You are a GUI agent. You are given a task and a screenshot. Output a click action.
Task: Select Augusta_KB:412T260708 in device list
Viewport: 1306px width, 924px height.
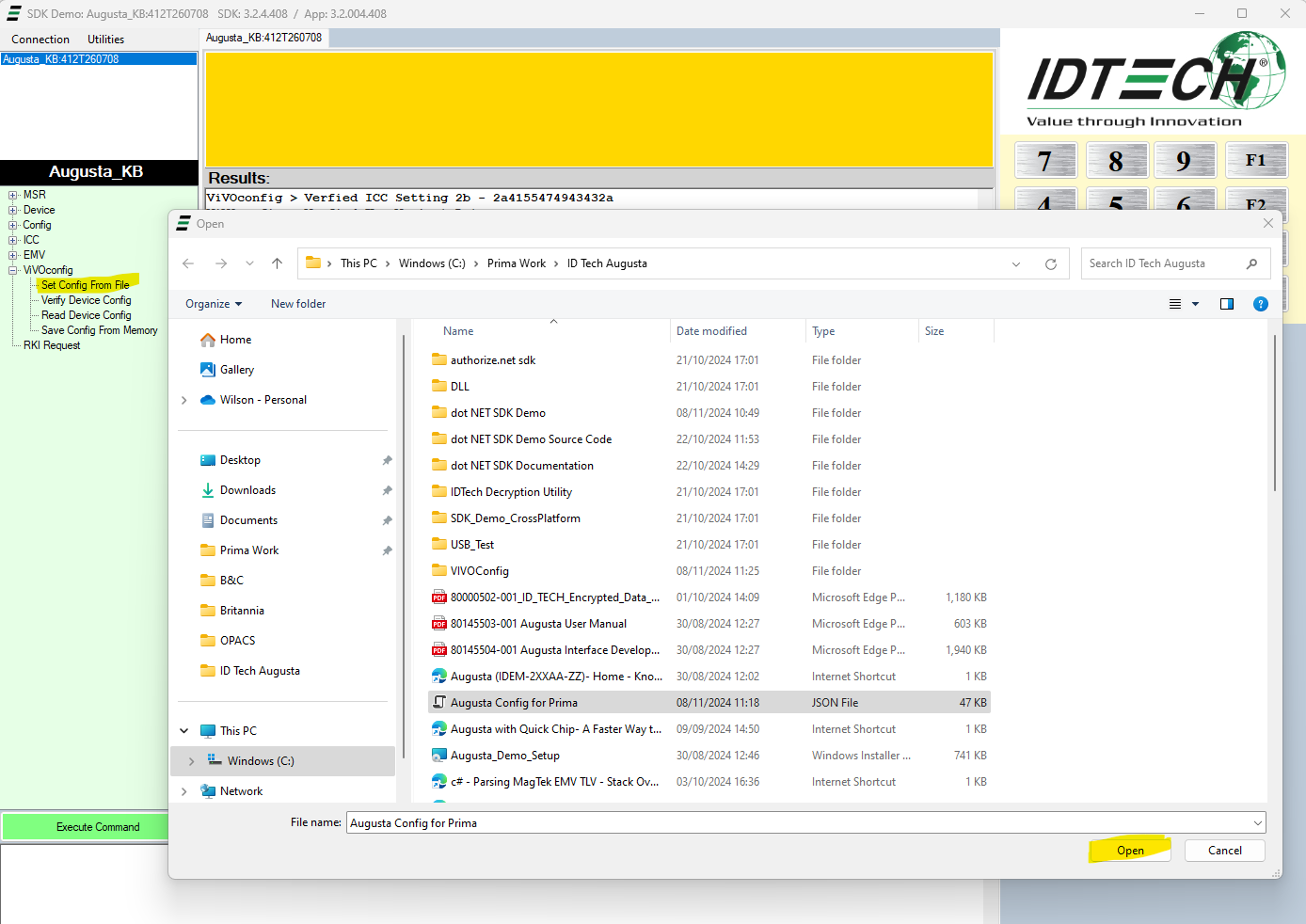(99, 59)
